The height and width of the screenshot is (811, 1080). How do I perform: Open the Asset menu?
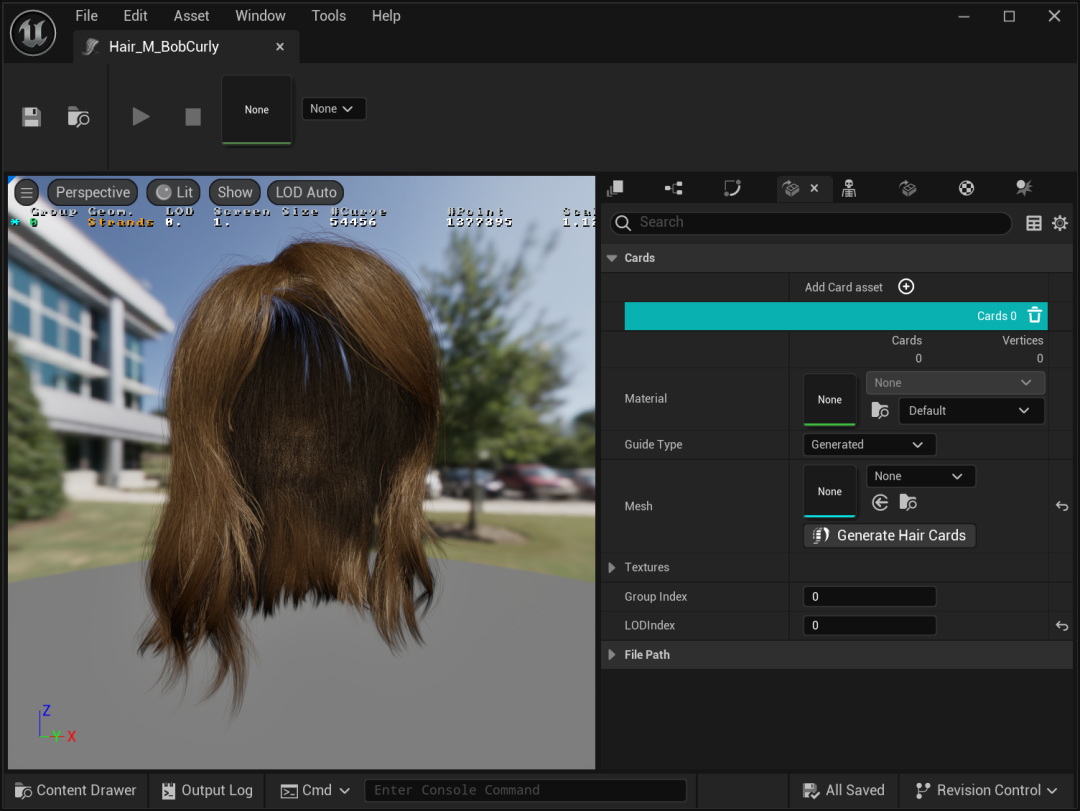(x=191, y=16)
